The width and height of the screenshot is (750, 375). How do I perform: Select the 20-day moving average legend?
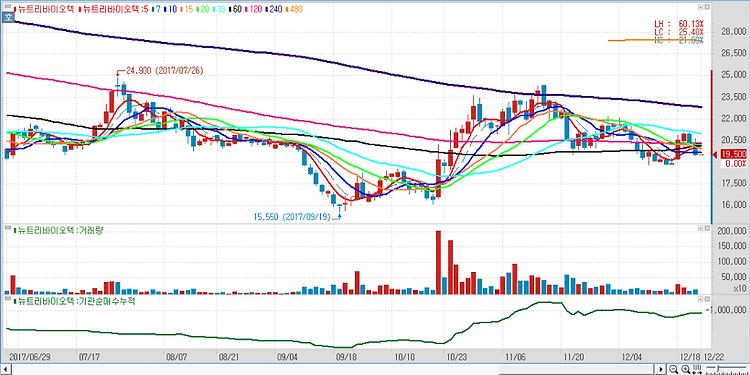point(203,9)
